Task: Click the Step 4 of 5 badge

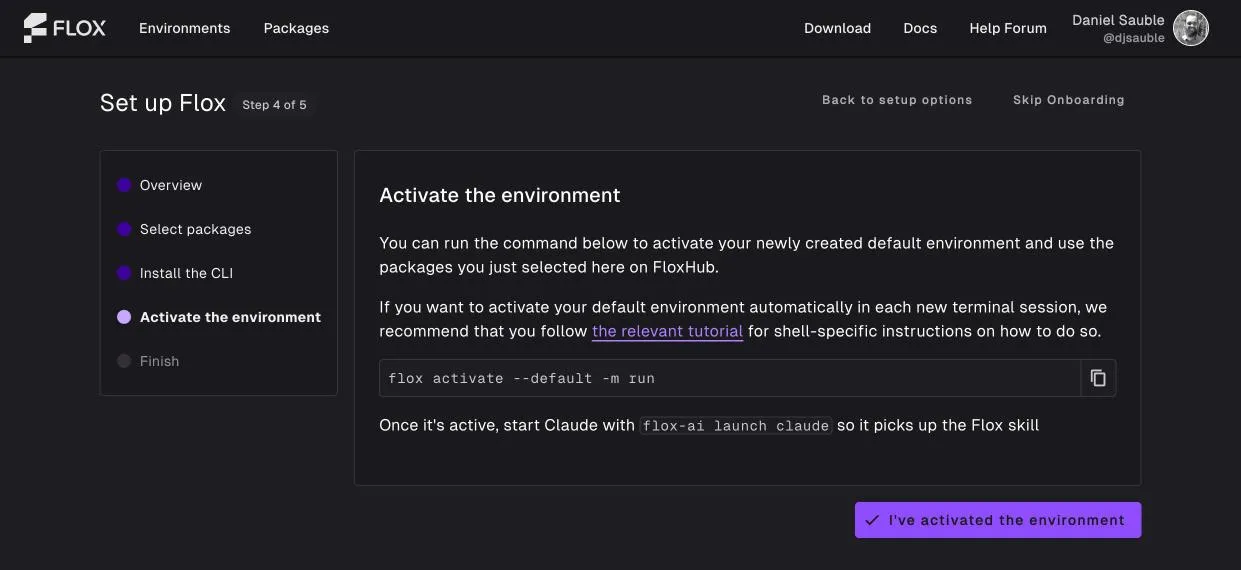Action: (275, 104)
